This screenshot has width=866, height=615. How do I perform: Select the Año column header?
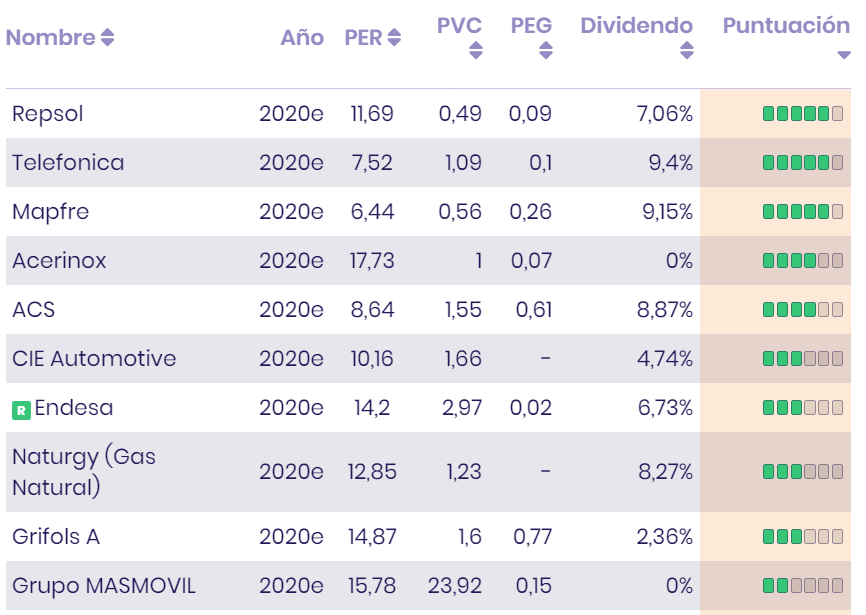[x=302, y=38]
